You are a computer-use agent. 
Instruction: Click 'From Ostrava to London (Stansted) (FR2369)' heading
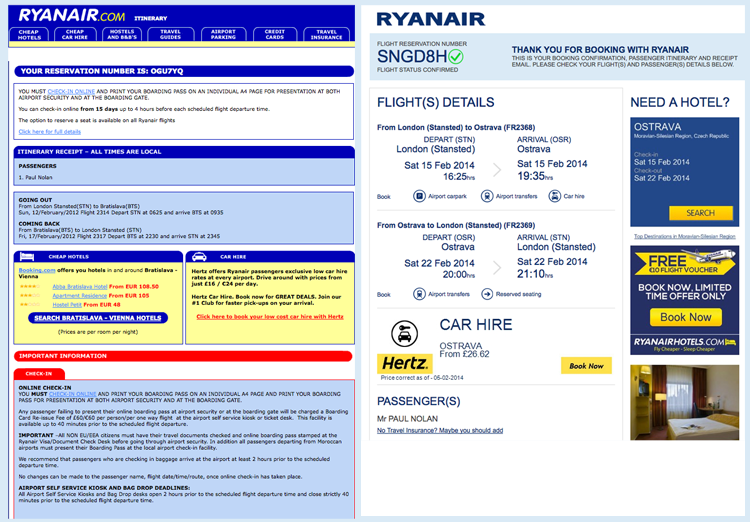[x=456, y=225]
